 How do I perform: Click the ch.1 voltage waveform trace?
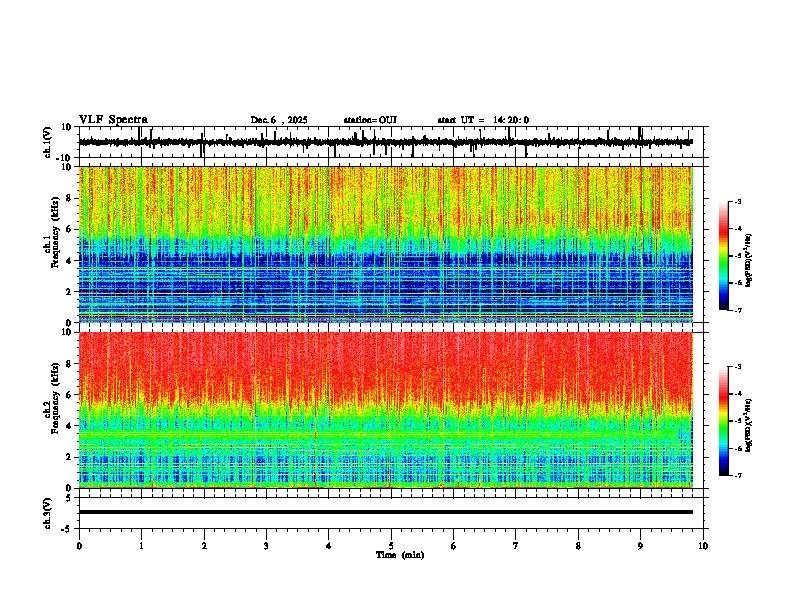pos(385,142)
